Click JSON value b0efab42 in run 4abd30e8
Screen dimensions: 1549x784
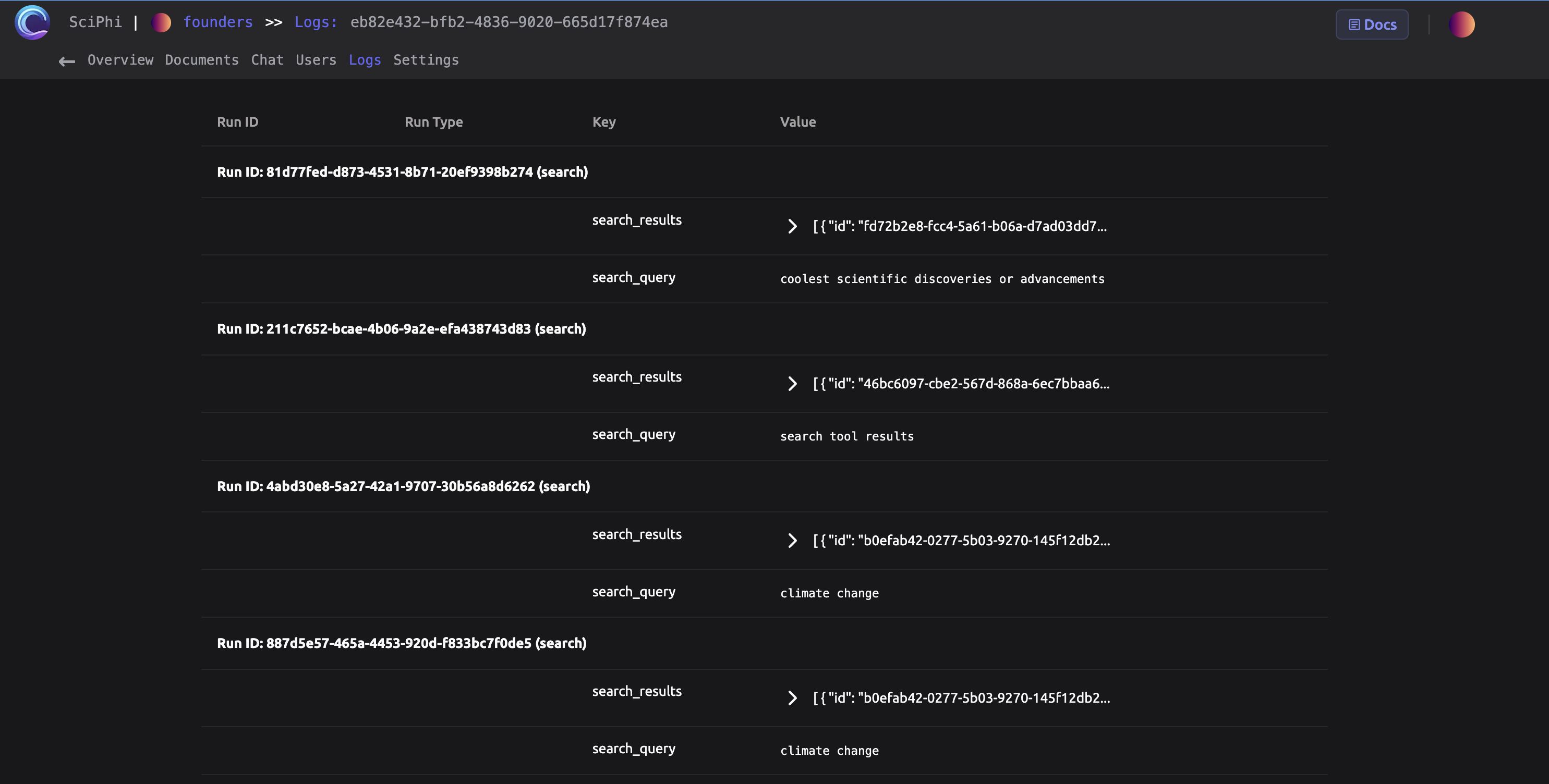(x=962, y=541)
